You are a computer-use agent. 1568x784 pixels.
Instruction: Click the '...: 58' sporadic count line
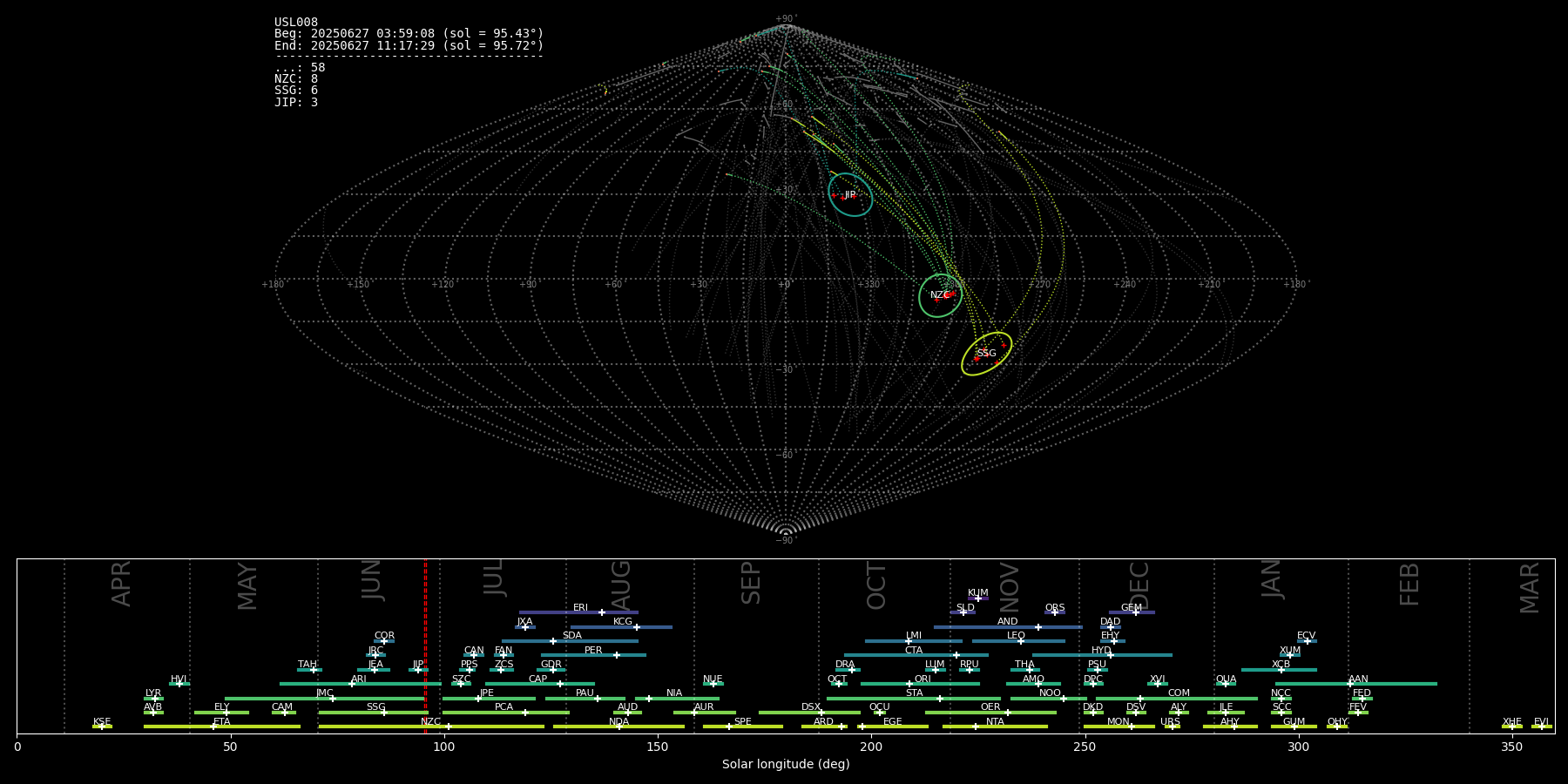(x=300, y=68)
